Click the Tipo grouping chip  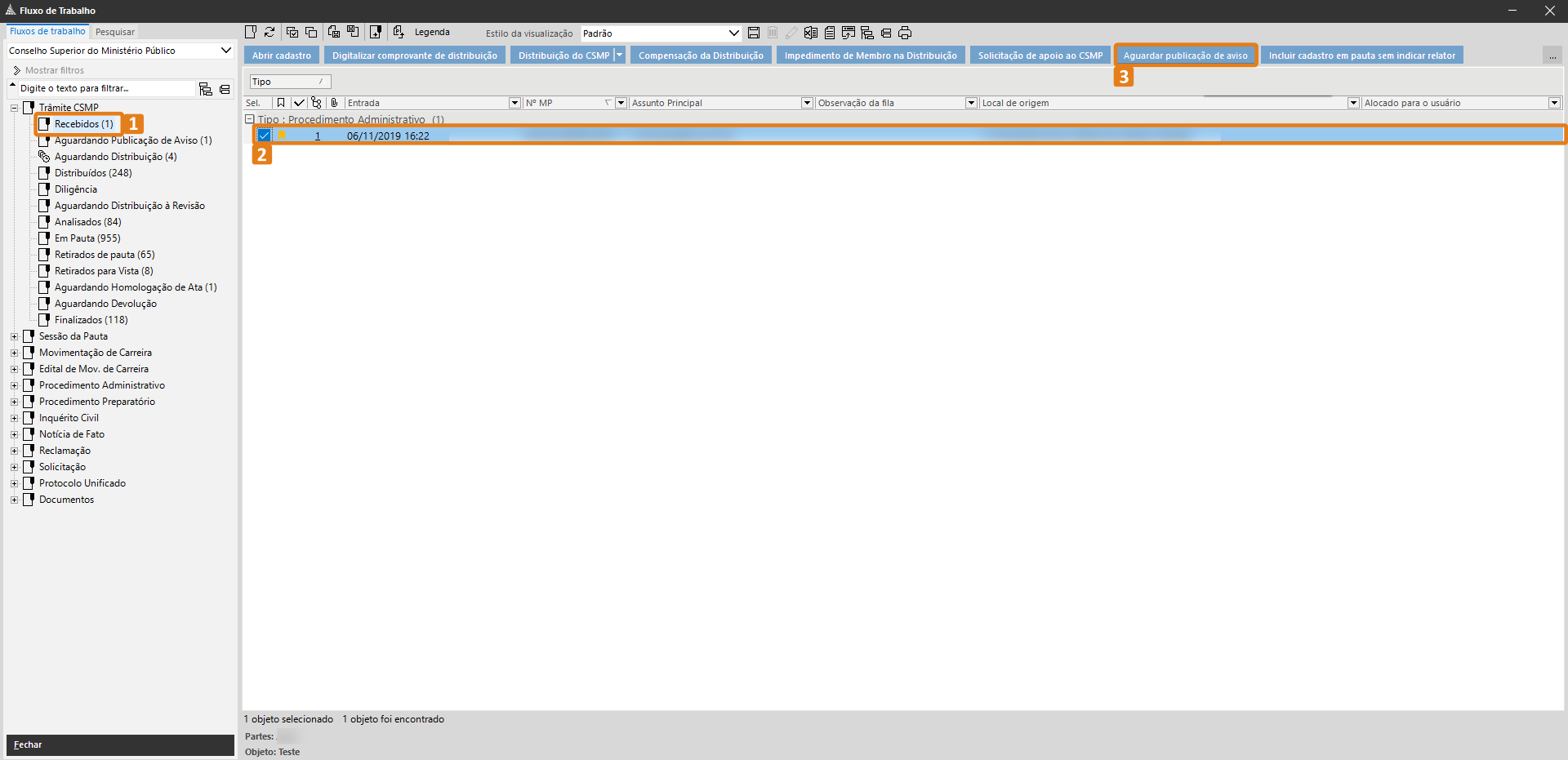290,82
